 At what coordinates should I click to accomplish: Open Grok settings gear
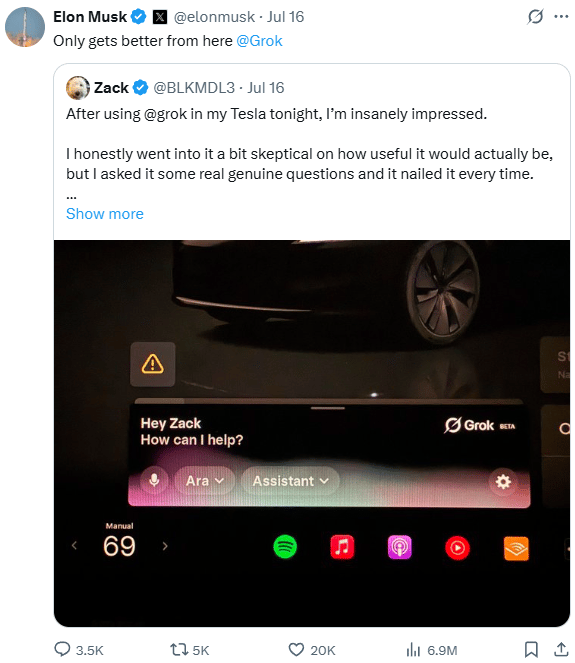503,481
